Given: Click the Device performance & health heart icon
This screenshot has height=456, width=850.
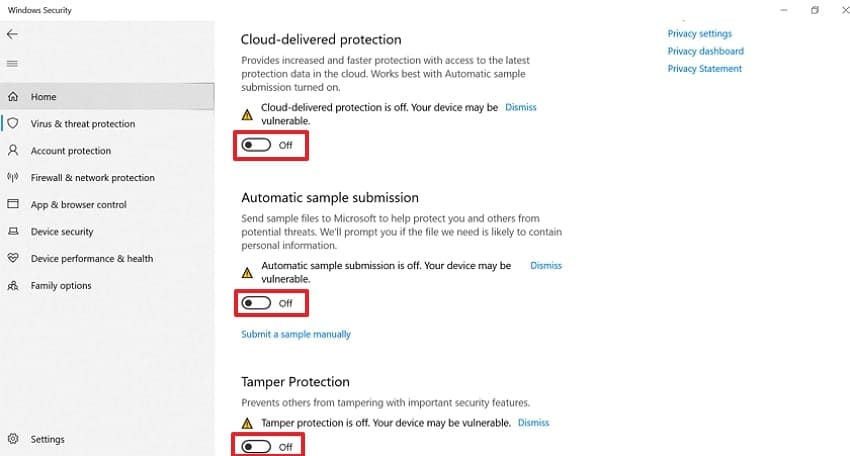Looking at the screenshot, I should (13, 259).
